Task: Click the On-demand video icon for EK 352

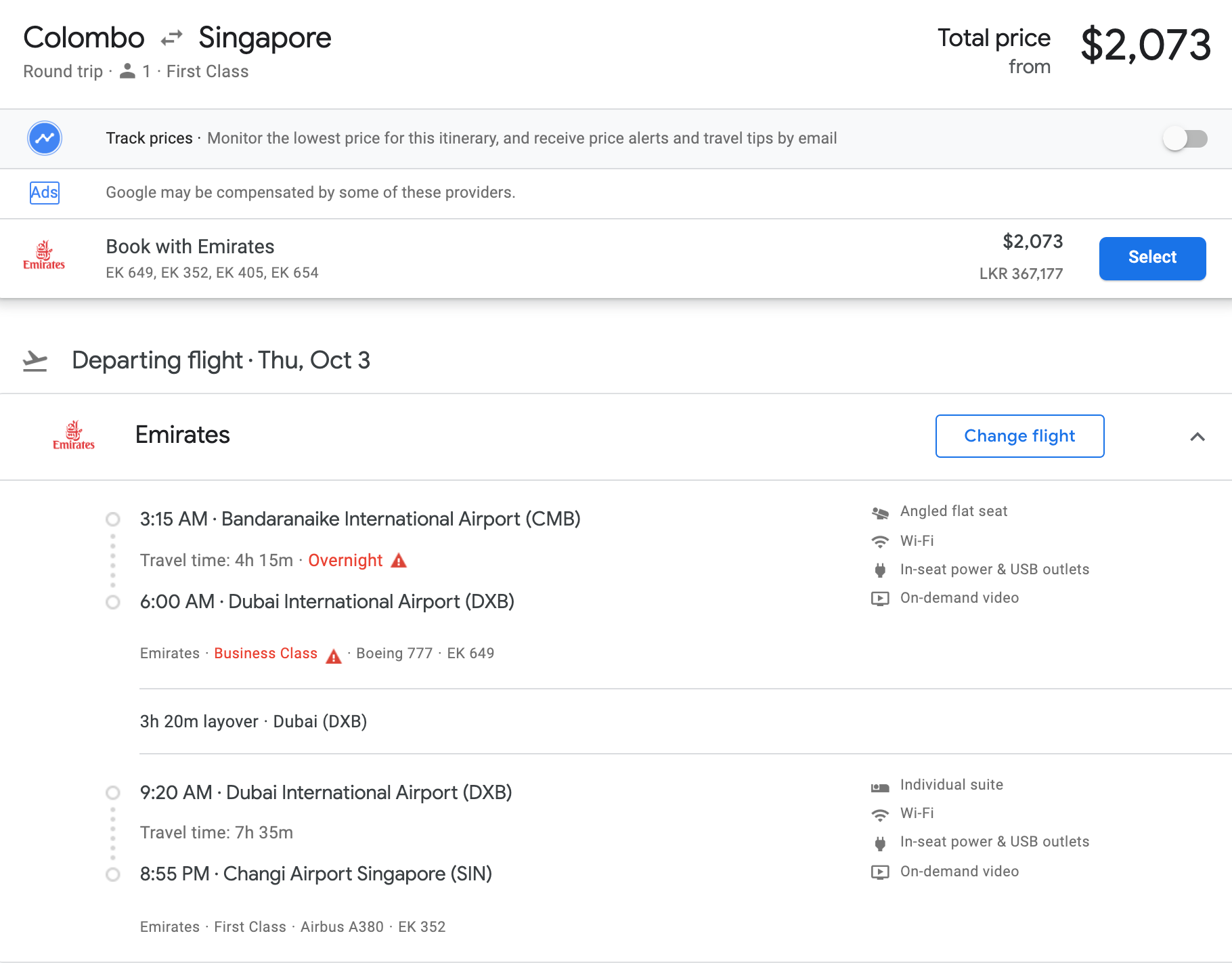Action: coord(880,872)
